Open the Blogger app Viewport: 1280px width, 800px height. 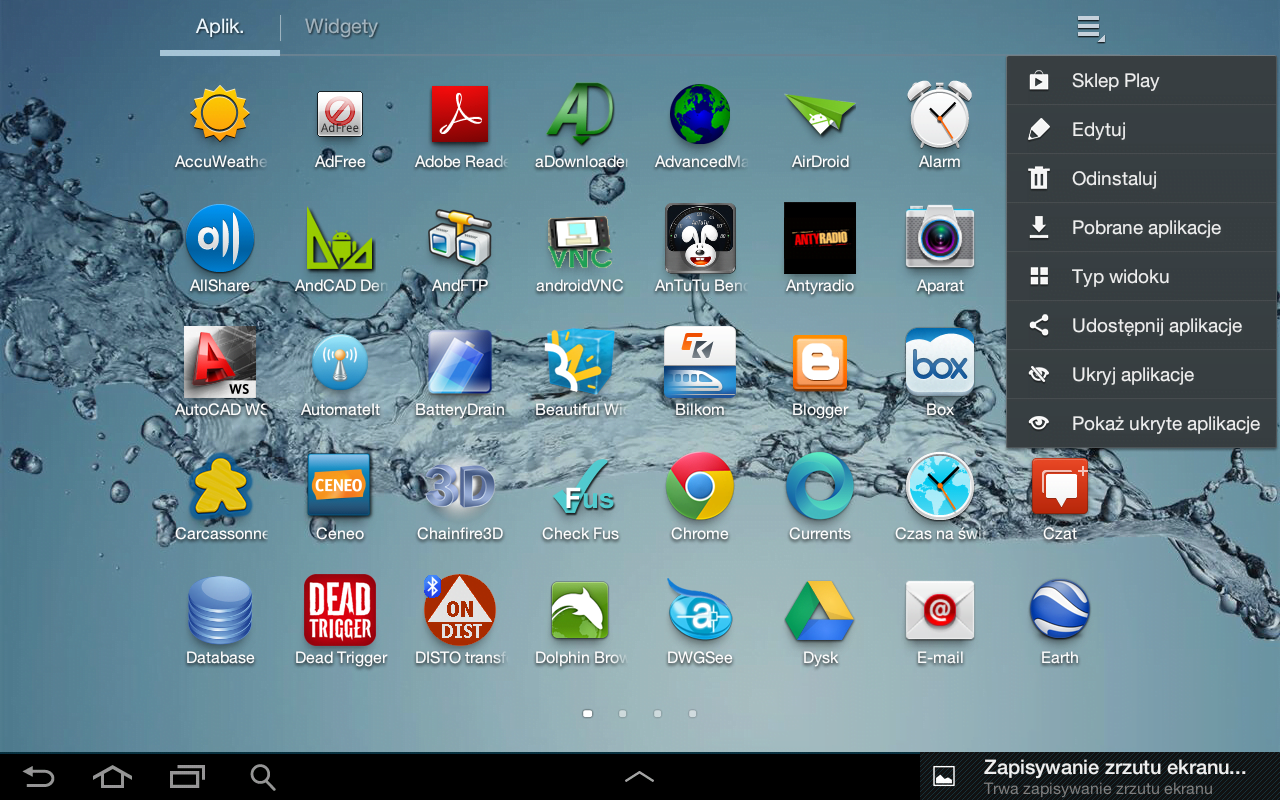click(820, 362)
